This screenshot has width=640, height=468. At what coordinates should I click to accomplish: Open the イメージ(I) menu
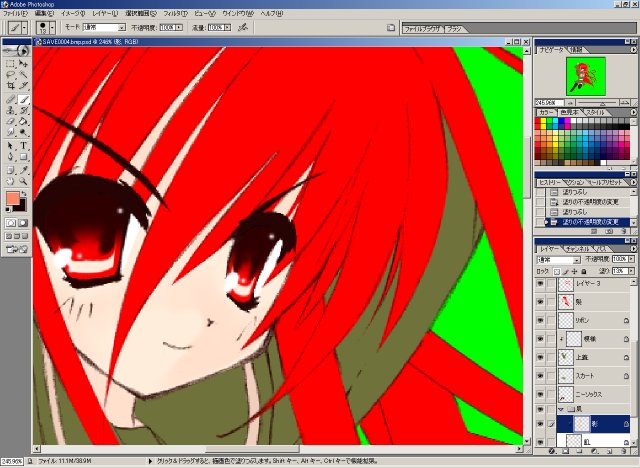73,13
